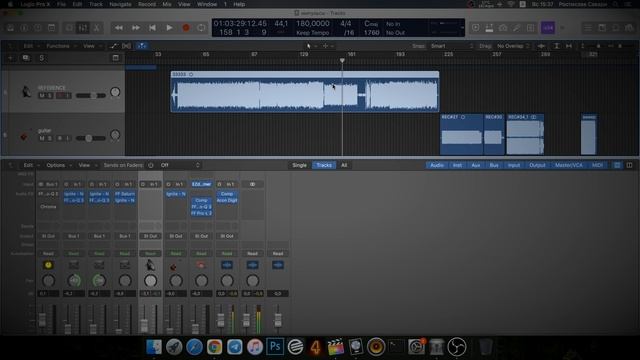Add a new track with plus button
The height and width of the screenshot is (360, 640).
pyautogui.click(x=10, y=58)
